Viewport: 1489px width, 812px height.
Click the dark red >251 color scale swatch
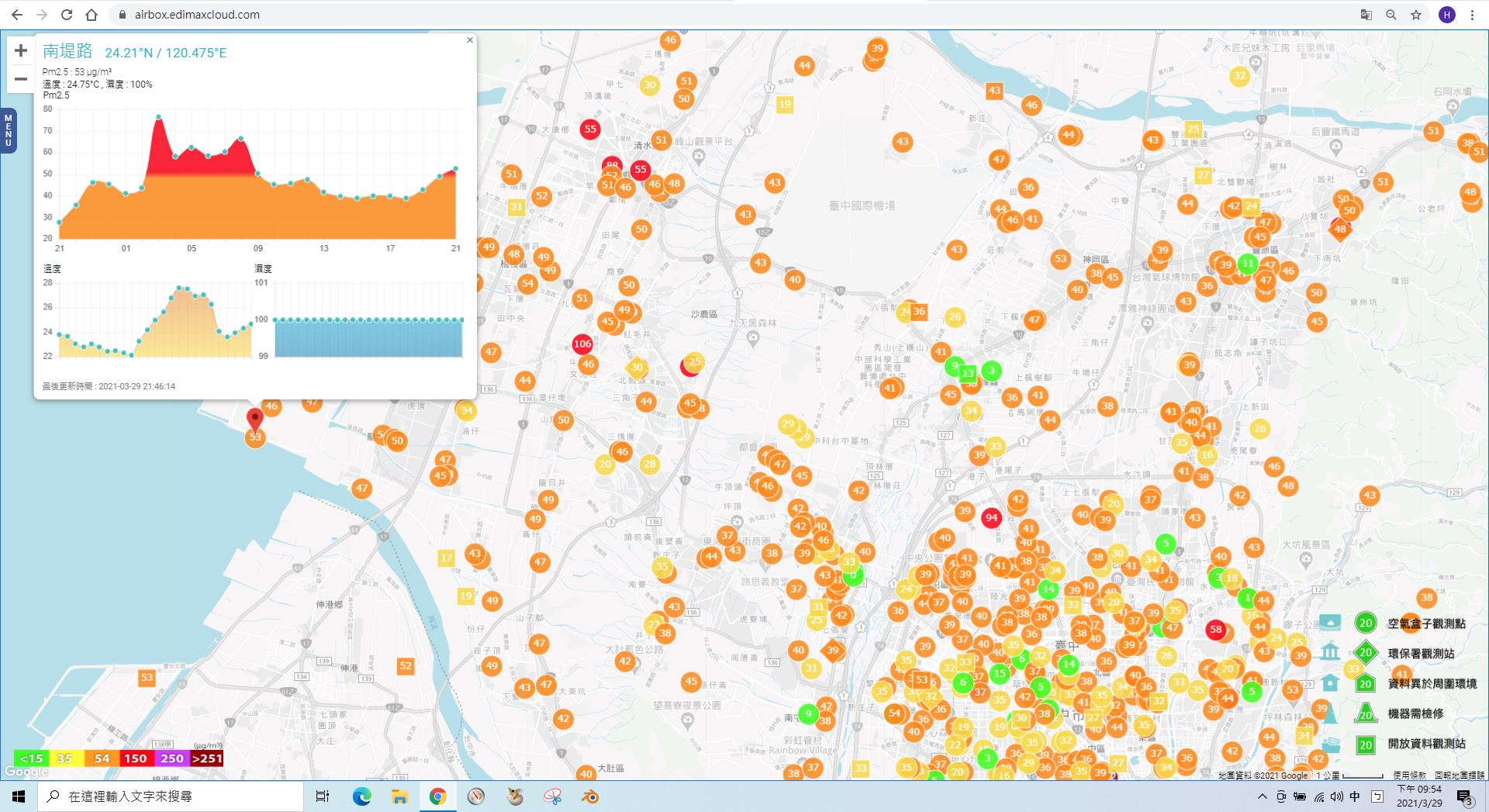click(206, 758)
